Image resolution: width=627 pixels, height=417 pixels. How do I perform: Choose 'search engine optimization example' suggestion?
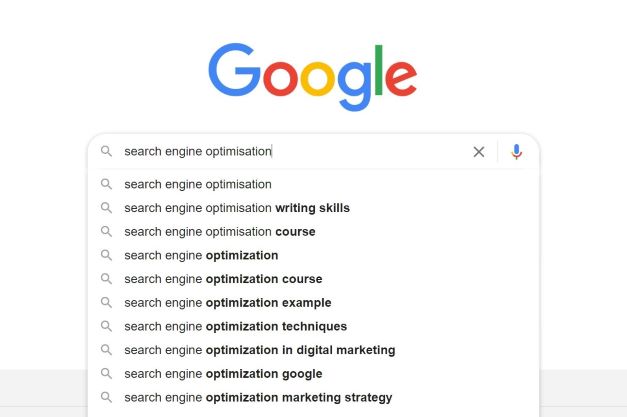tap(314, 303)
